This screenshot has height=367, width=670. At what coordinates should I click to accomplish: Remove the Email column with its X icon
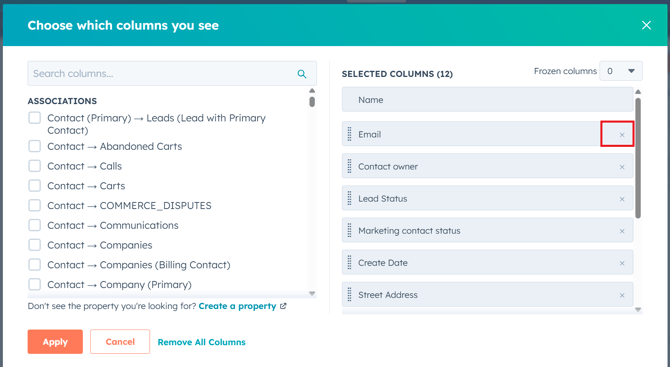coord(622,135)
